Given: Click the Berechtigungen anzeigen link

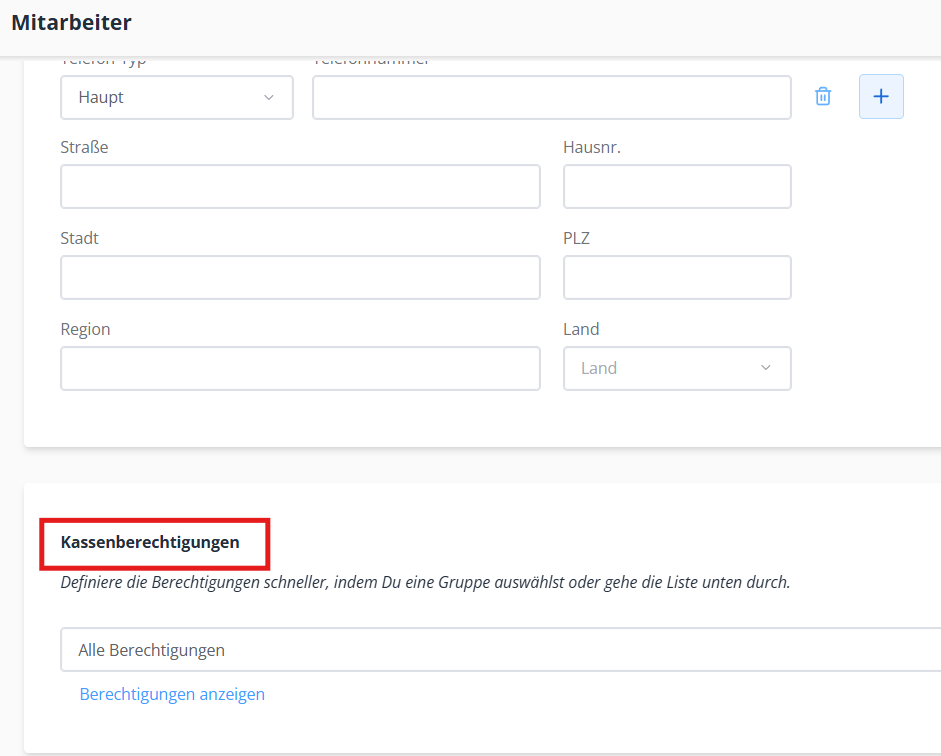Looking at the screenshot, I should pos(172,694).
